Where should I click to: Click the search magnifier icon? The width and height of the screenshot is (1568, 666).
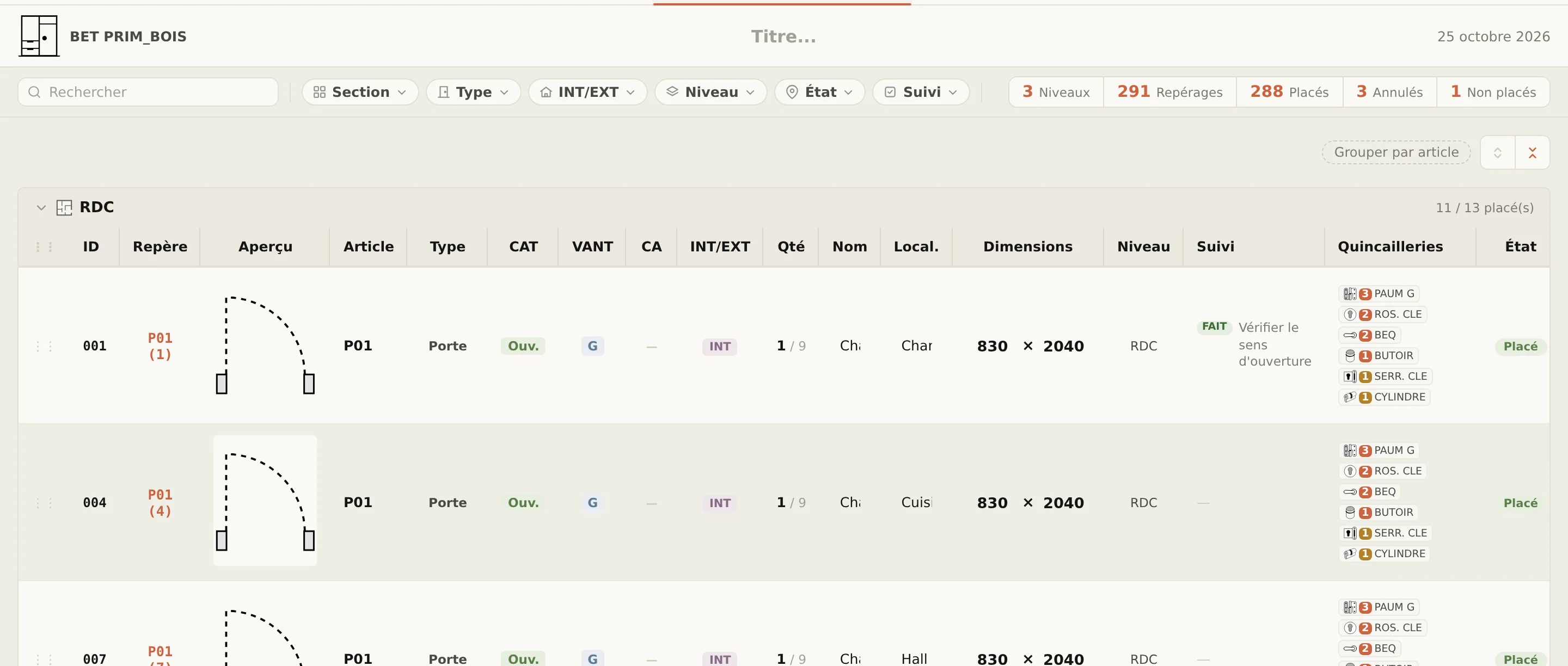click(x=35, y=92)
